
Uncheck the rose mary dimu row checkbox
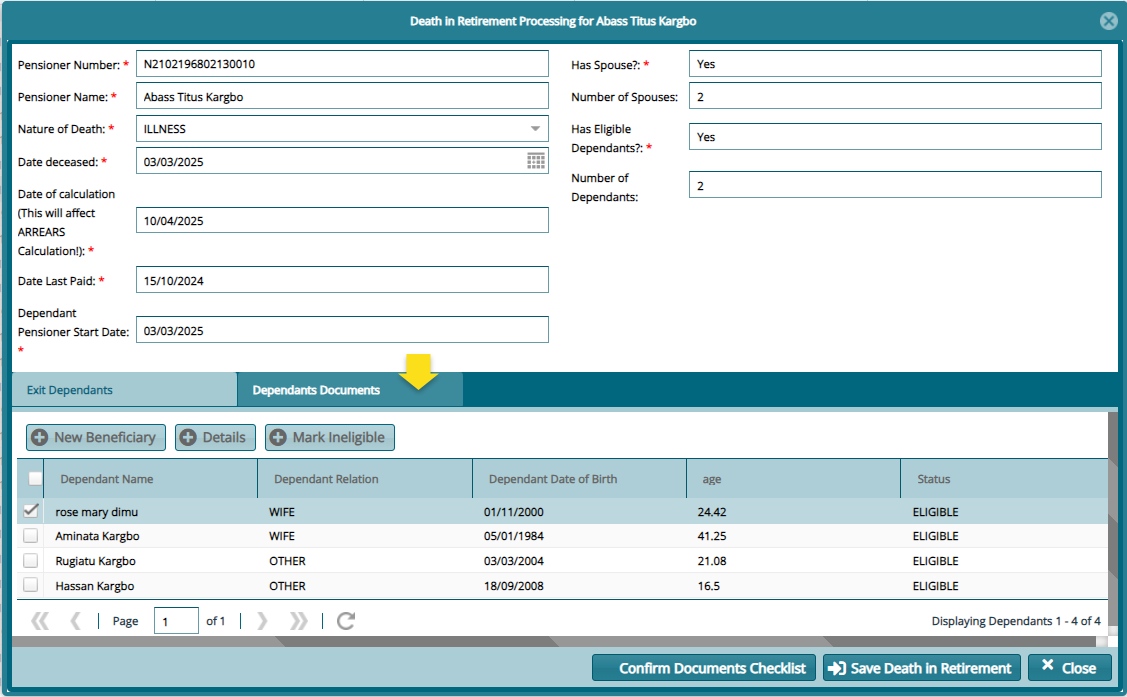coord(31,511)
